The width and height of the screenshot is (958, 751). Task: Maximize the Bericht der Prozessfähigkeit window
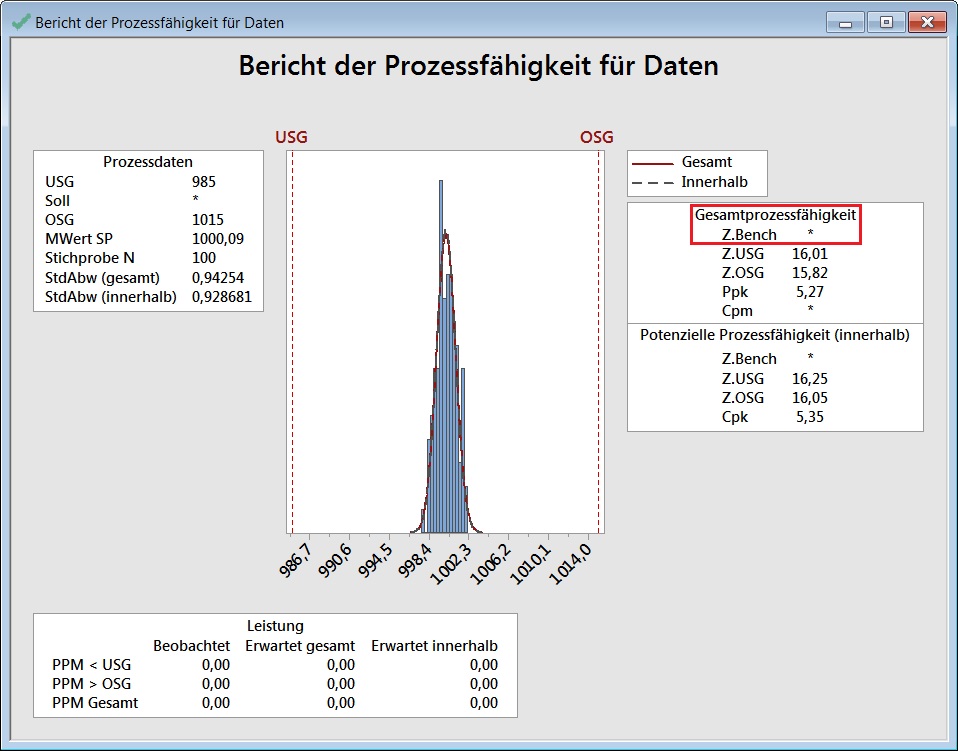tap(886, 23)
